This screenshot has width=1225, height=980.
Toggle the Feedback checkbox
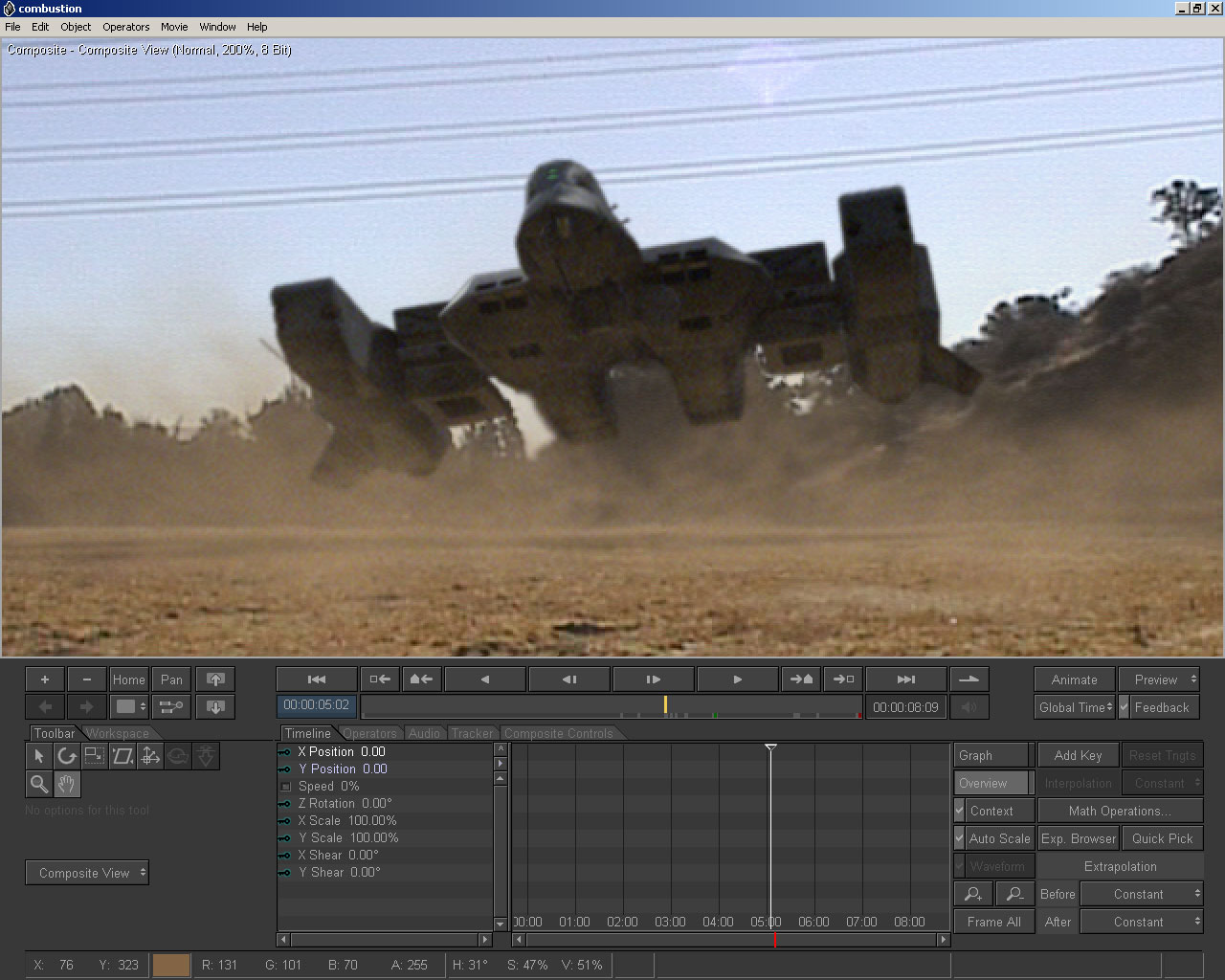pyautogui.click(x=1125, y=707)
